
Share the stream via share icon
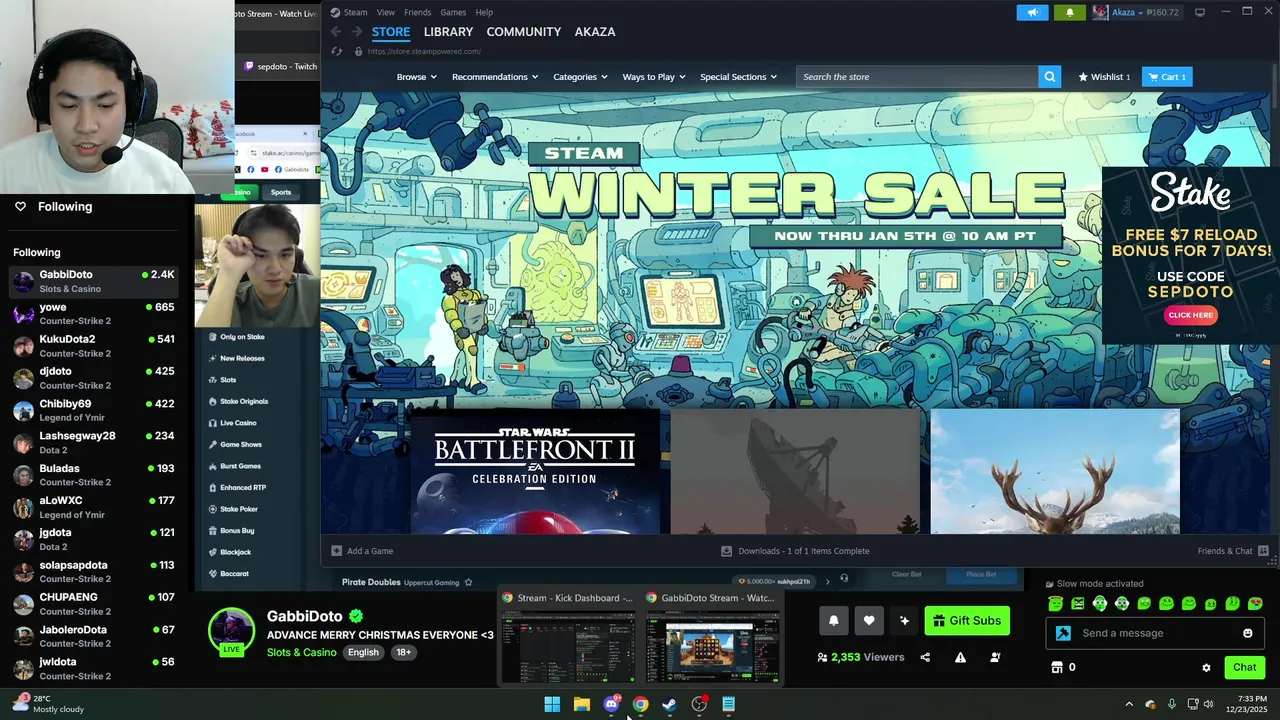click(x=925, y=657)
